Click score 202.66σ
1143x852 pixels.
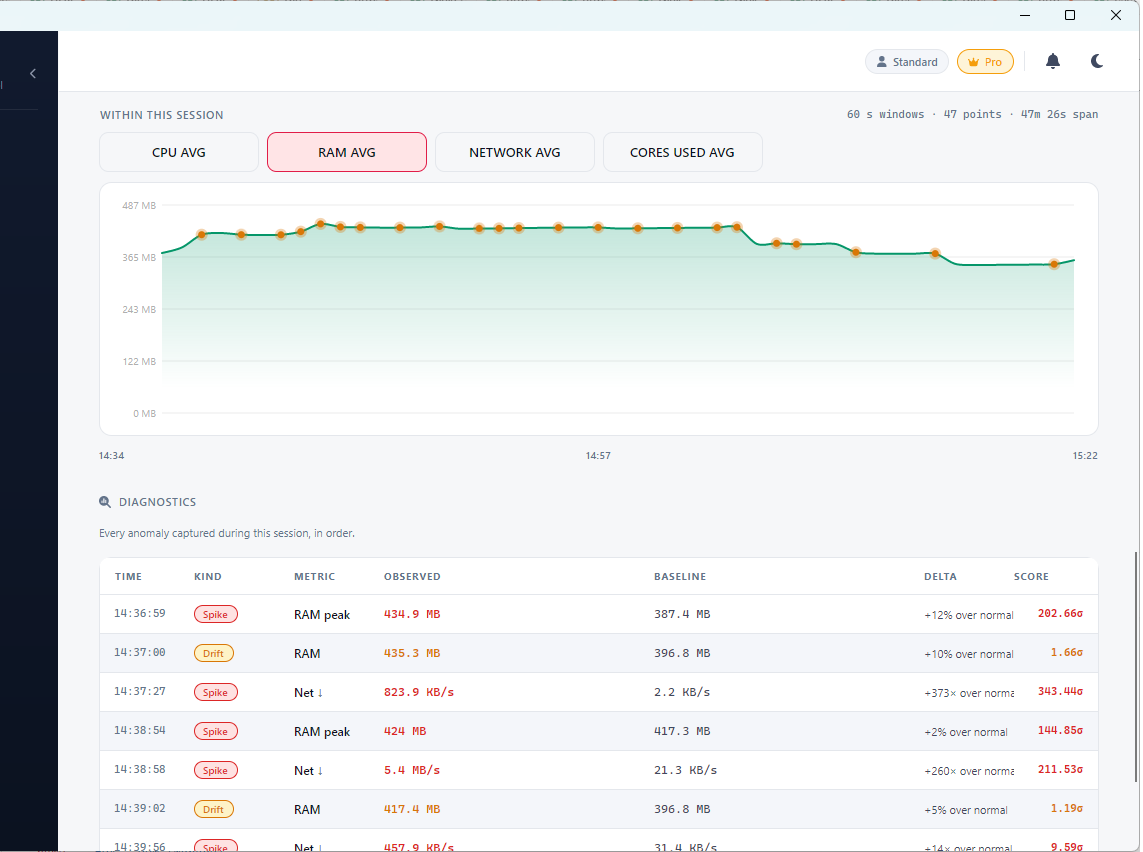click(1061, 614)
